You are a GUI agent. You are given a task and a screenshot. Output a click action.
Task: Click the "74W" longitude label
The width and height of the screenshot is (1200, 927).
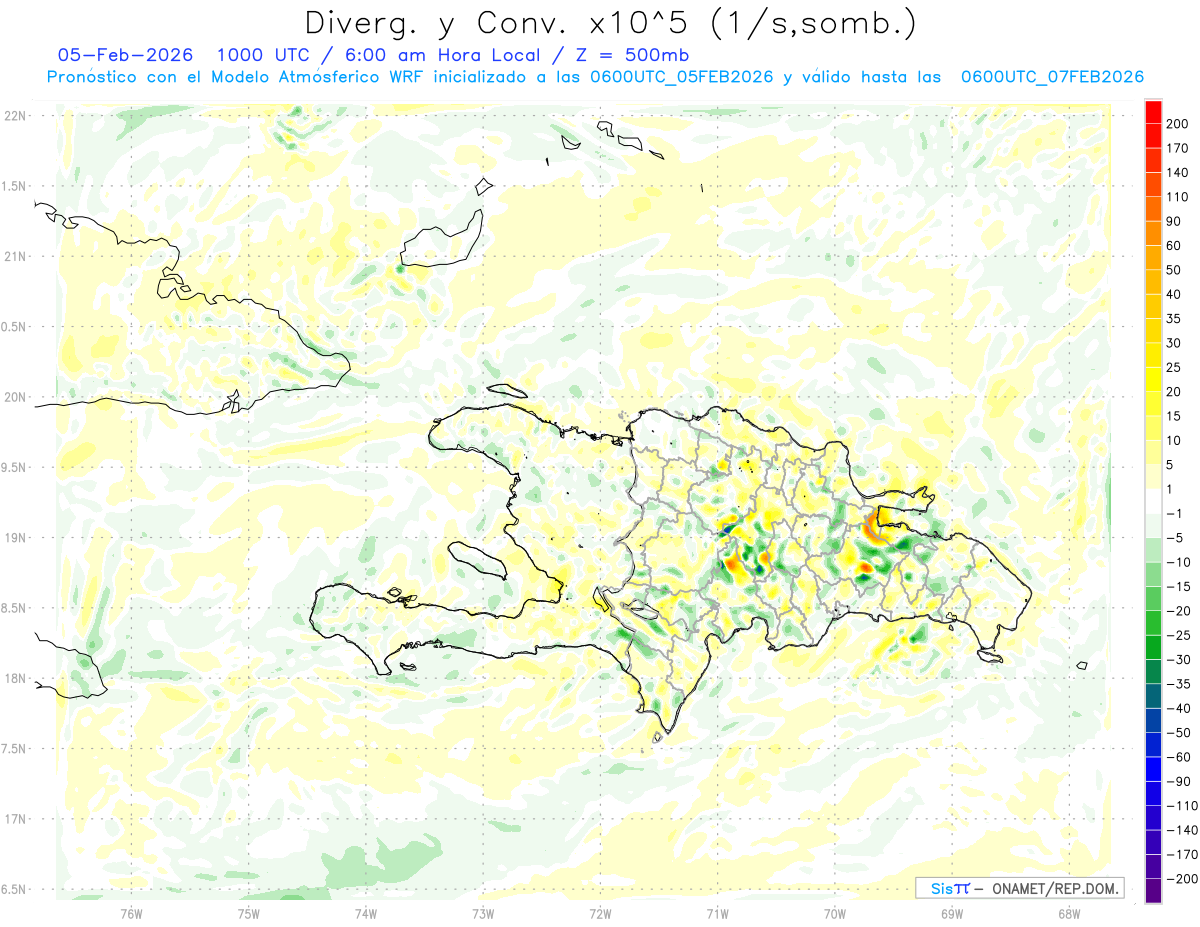click(365, 913)
